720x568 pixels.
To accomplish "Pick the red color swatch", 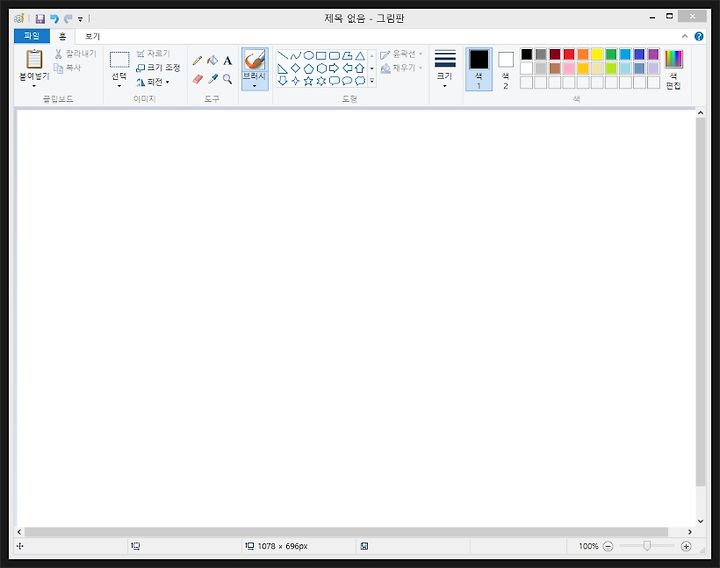I will (x=569, y=54).
